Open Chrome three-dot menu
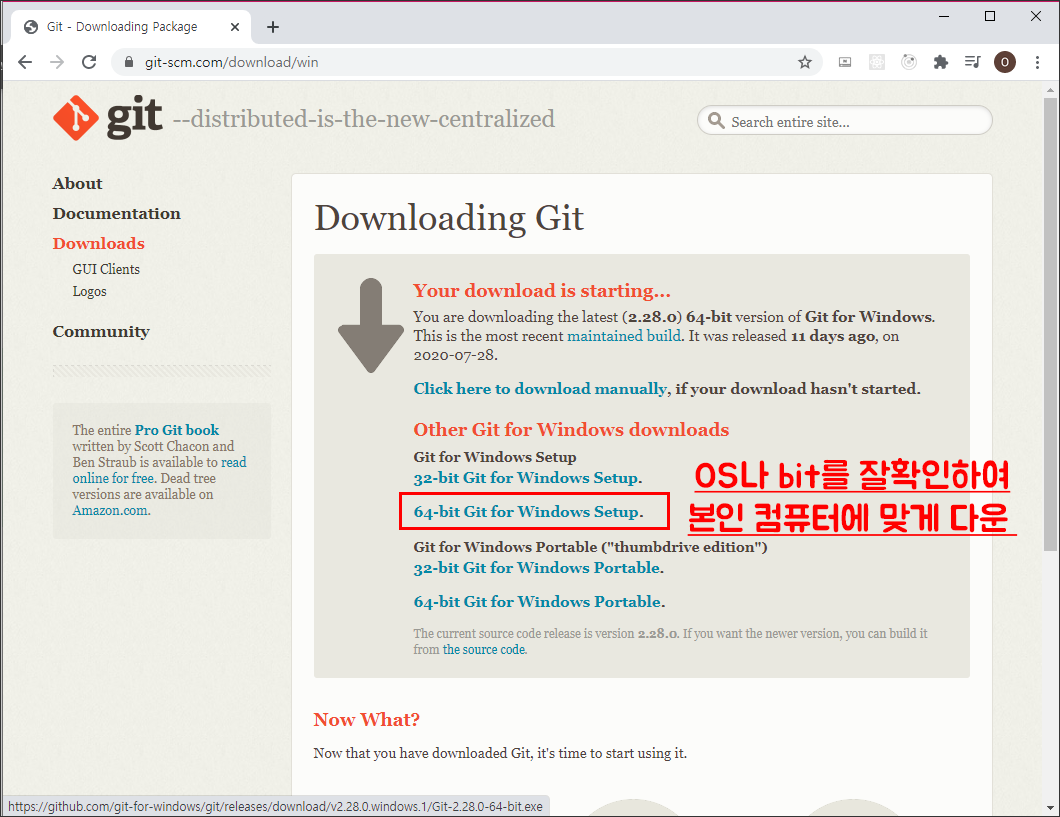The width and height of the screenshot is (1060, 817). click(1037, 62)
